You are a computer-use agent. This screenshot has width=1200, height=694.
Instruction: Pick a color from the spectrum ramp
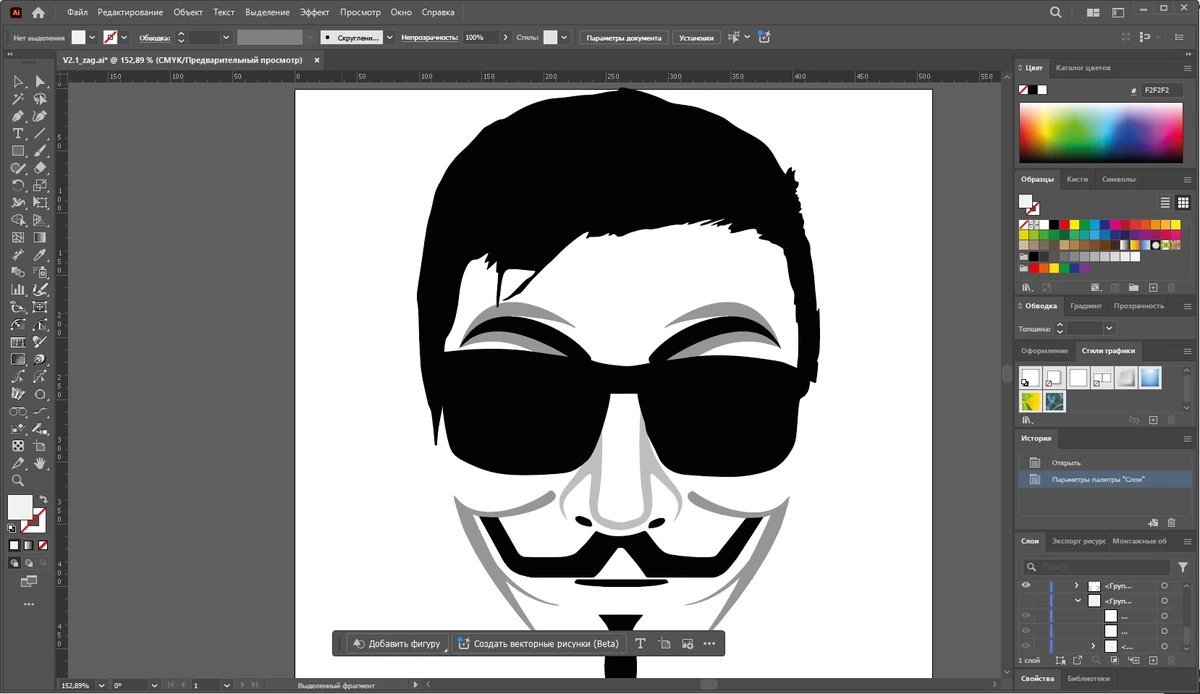point(1100,132)
